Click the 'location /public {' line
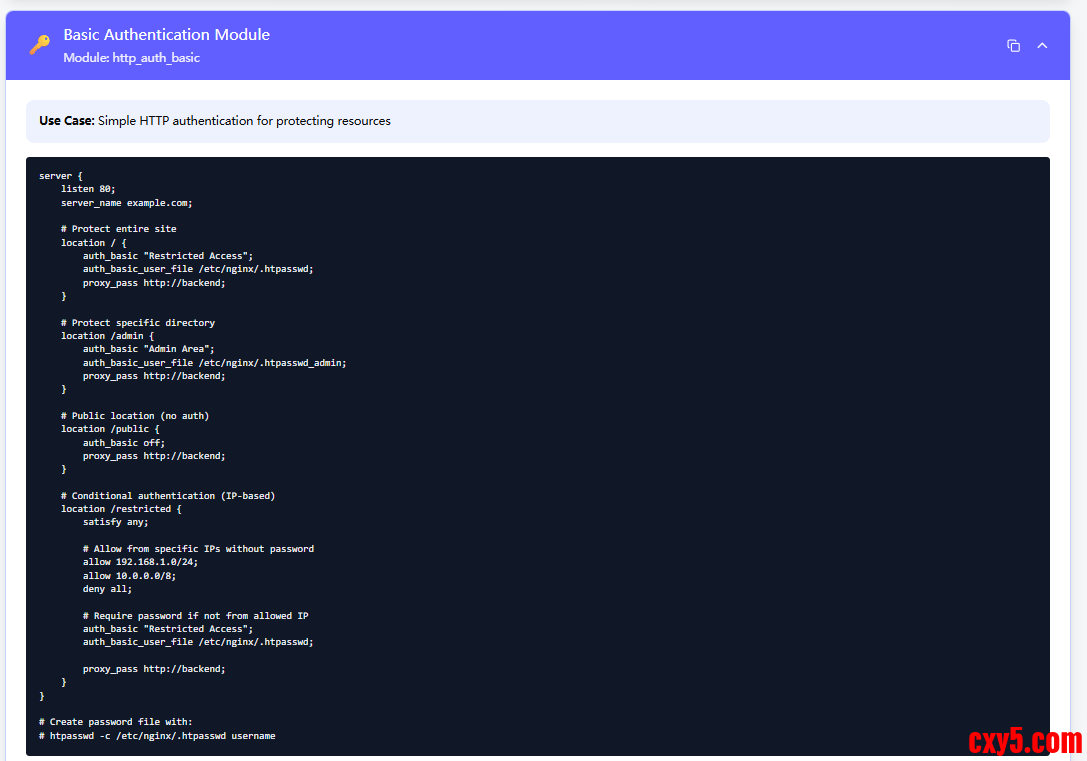This screenshot has height=761, width=1087. (x=110, y=429)
